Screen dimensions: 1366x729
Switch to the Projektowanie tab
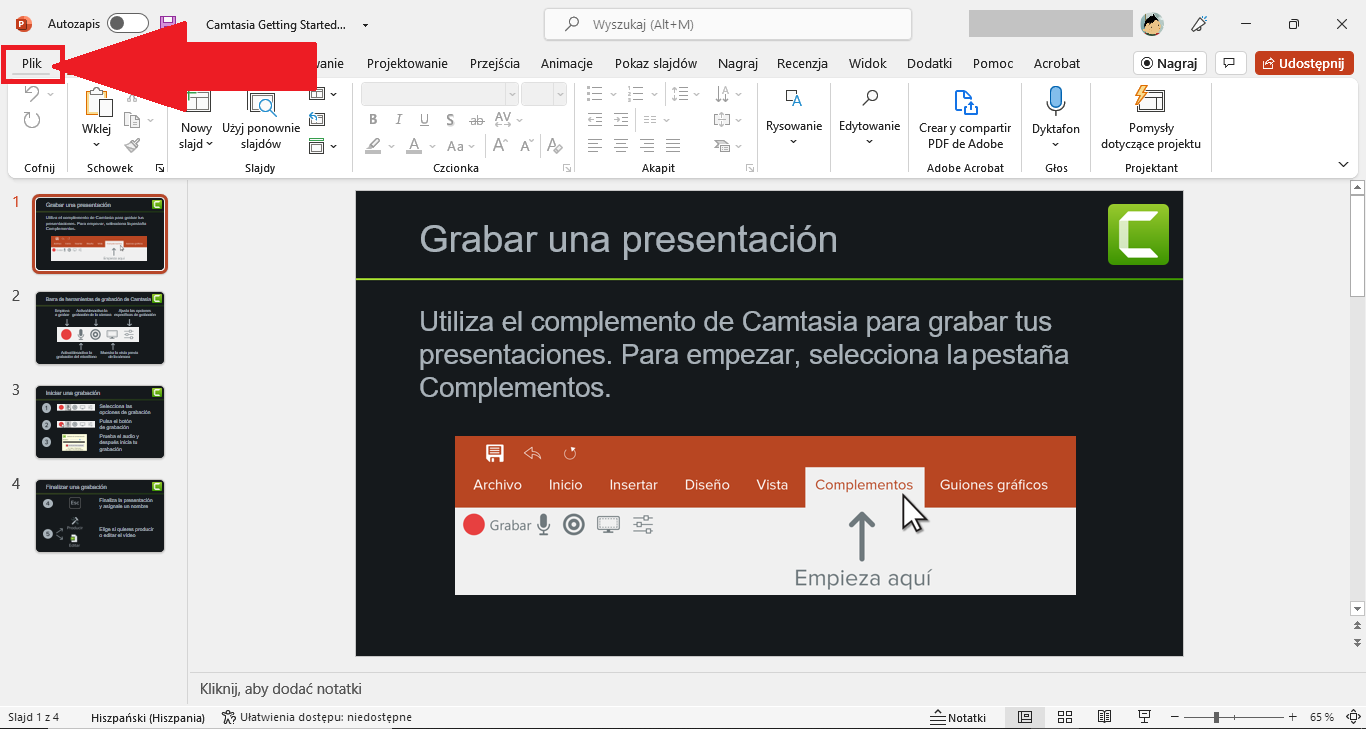[x=407, y=63]
